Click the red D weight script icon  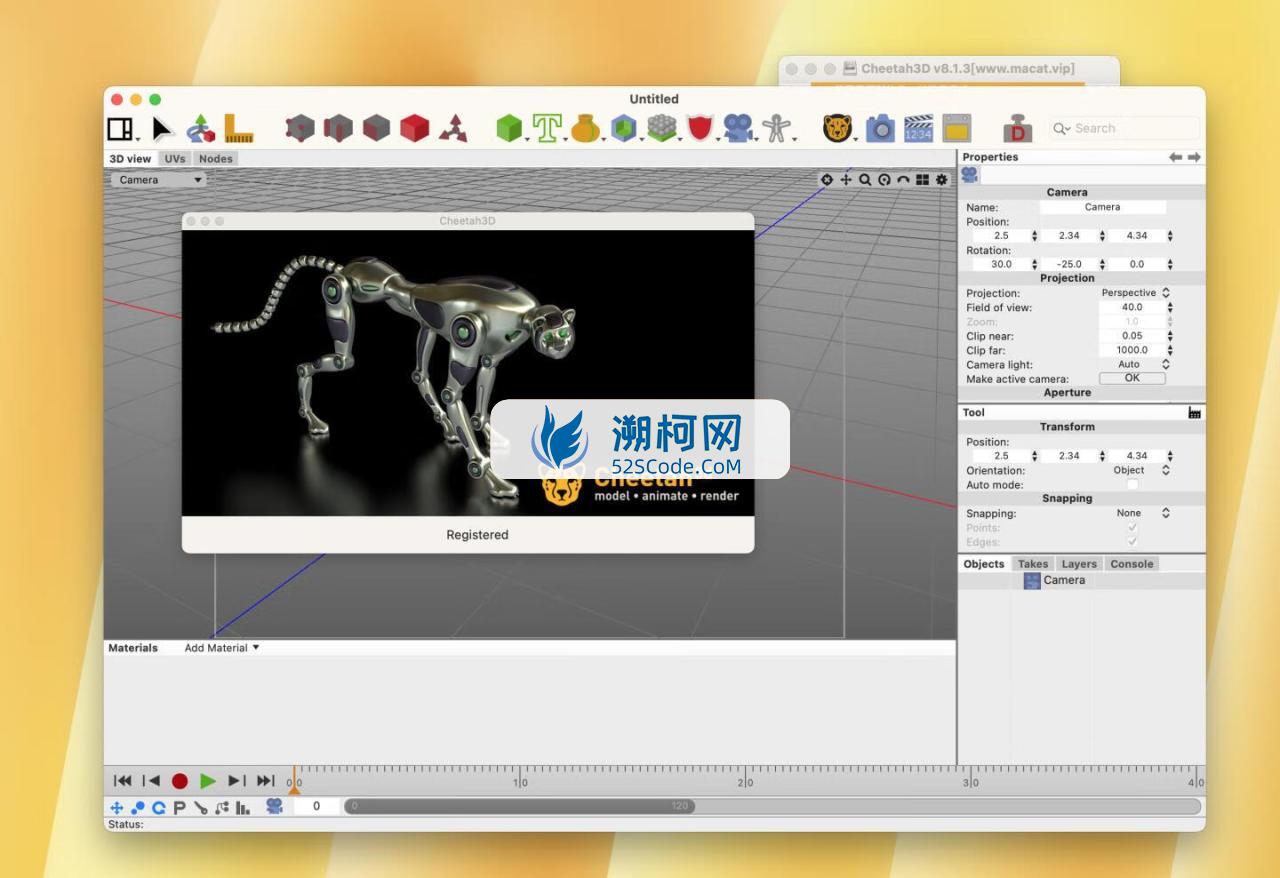[1018, 128]
